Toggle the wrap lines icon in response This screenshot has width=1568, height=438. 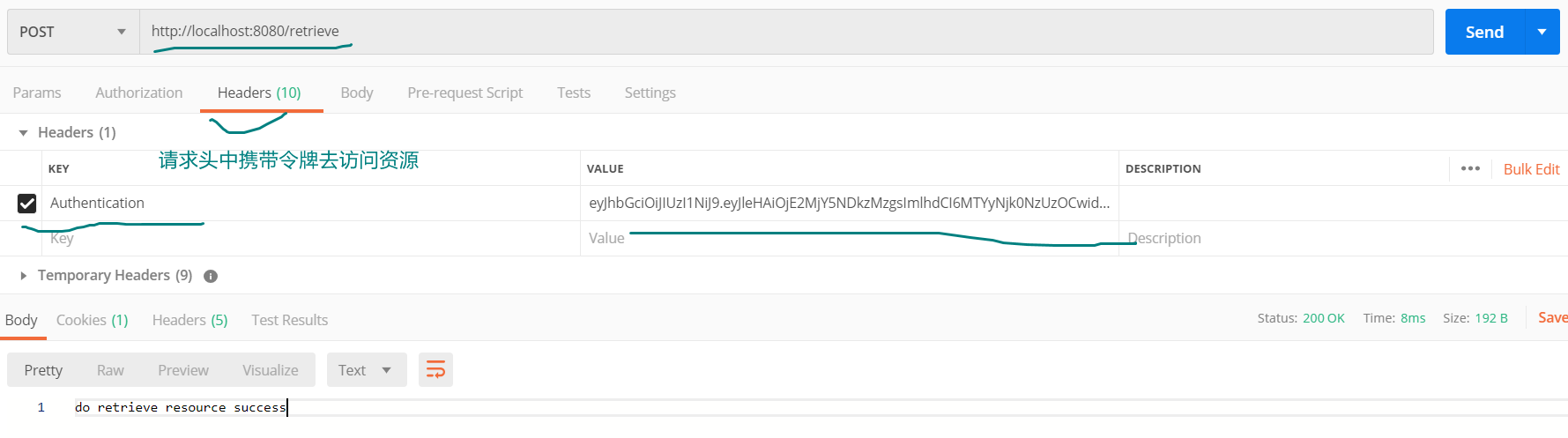coord(435,370)
